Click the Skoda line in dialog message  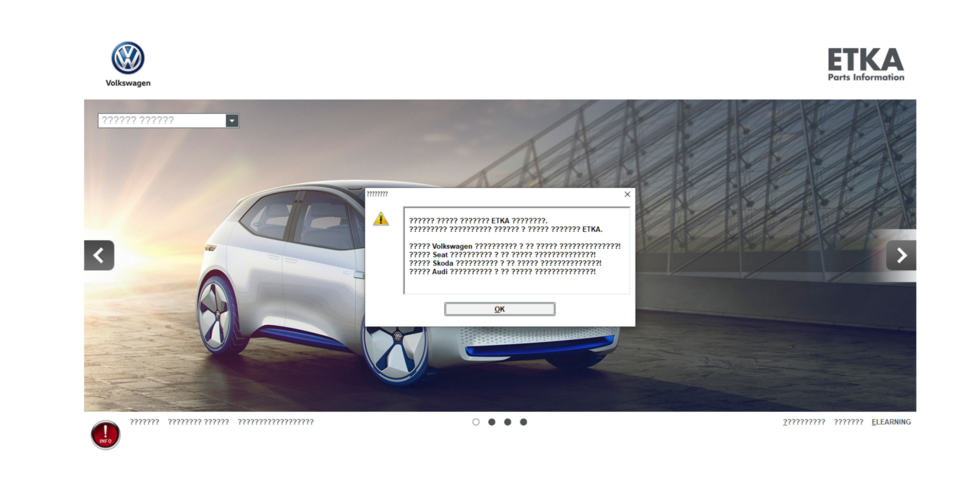click(506, 263)
